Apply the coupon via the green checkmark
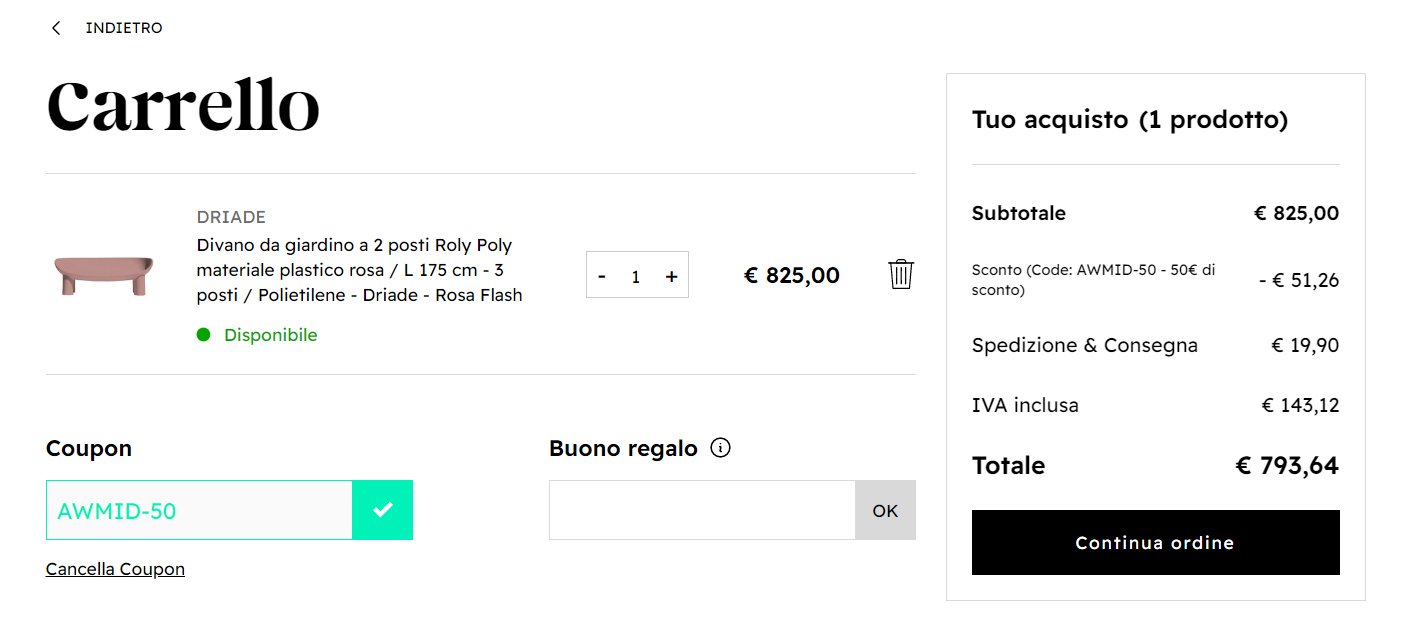The image size is (1415, 627). (382, 510)
